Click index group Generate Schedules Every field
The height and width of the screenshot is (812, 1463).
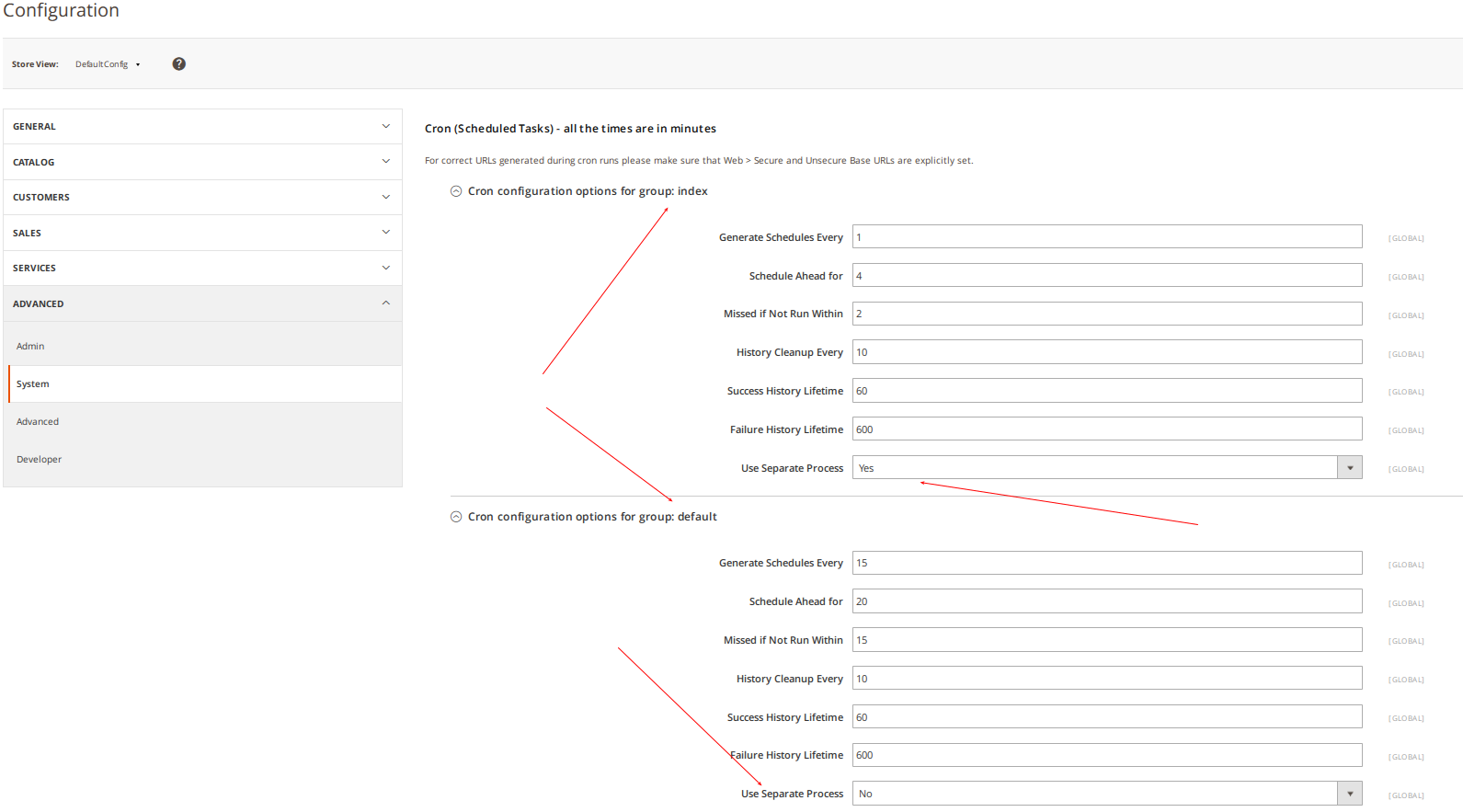point(1106,237)
